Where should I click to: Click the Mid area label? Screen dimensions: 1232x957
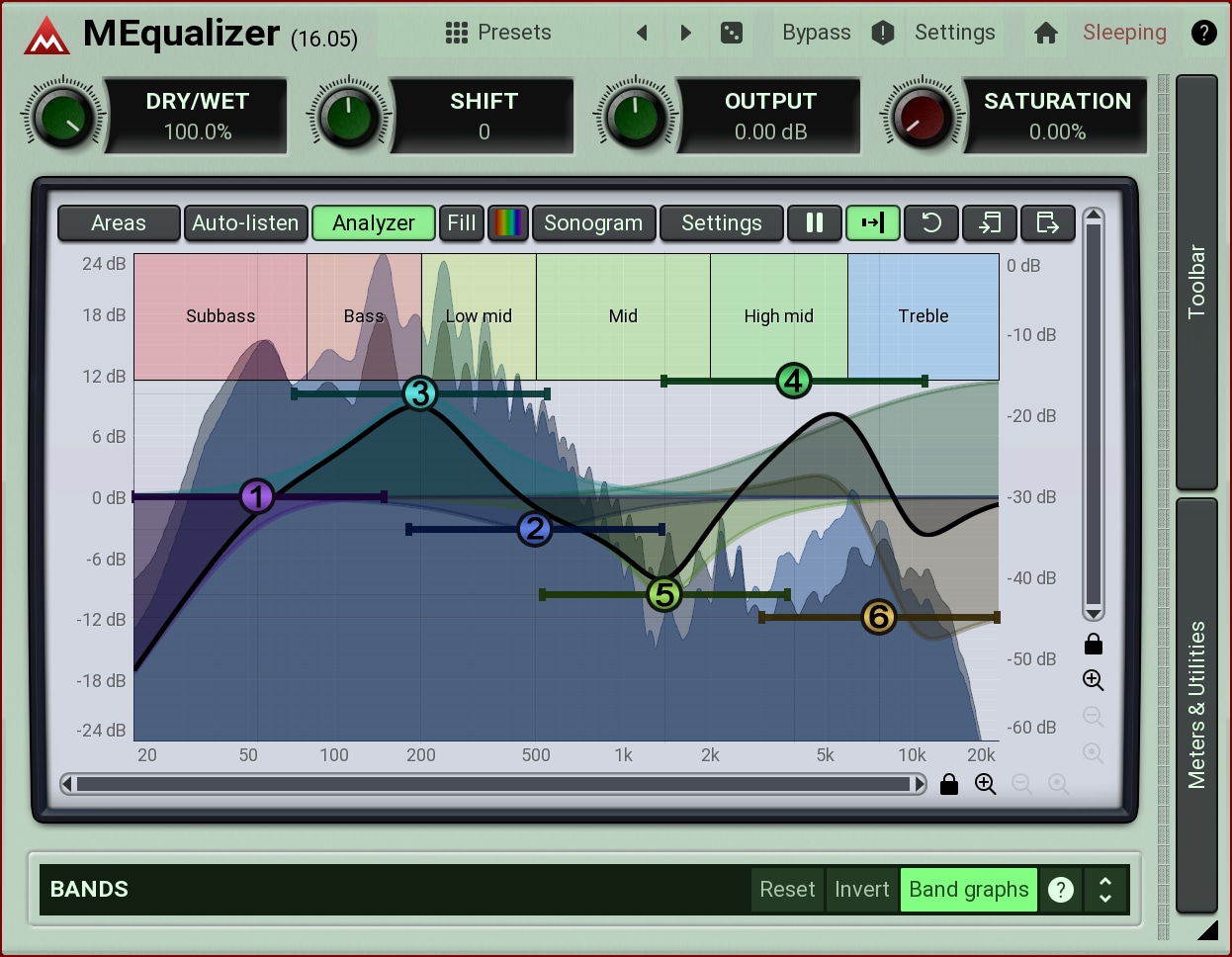[x=623, y=316]
